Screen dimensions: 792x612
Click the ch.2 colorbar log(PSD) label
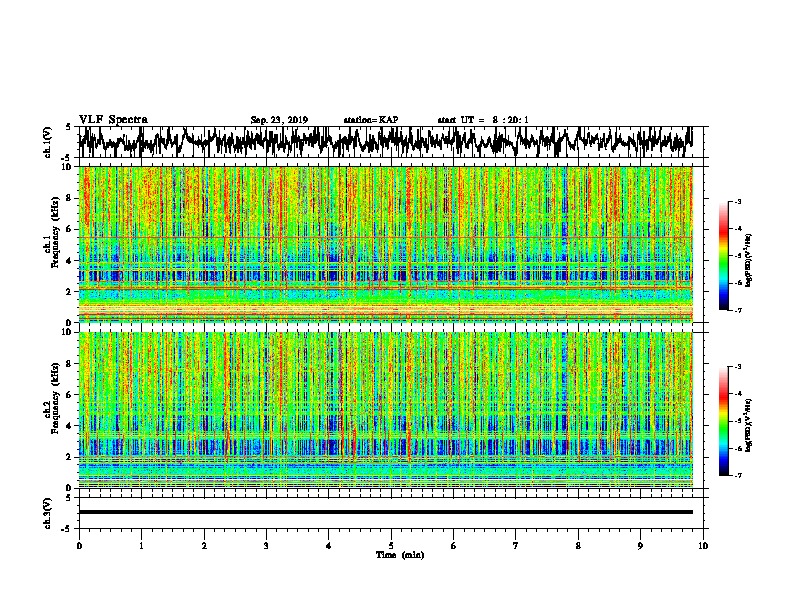[x=748, y=425]
